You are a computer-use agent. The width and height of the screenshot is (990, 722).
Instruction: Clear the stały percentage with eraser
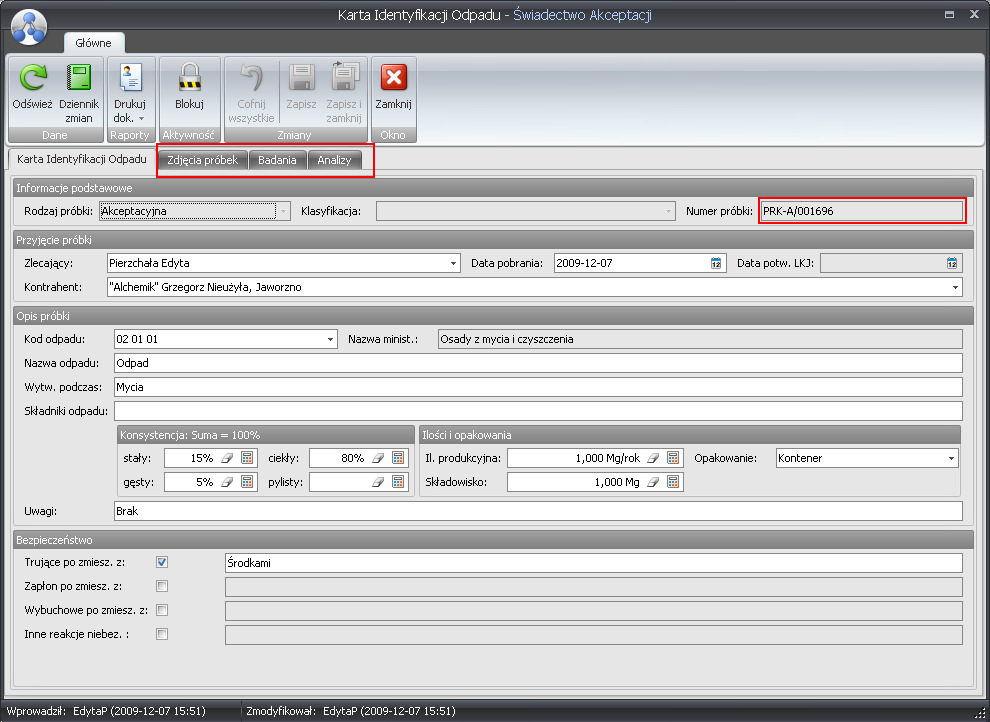pyautogui.click(x=227, y=458)
